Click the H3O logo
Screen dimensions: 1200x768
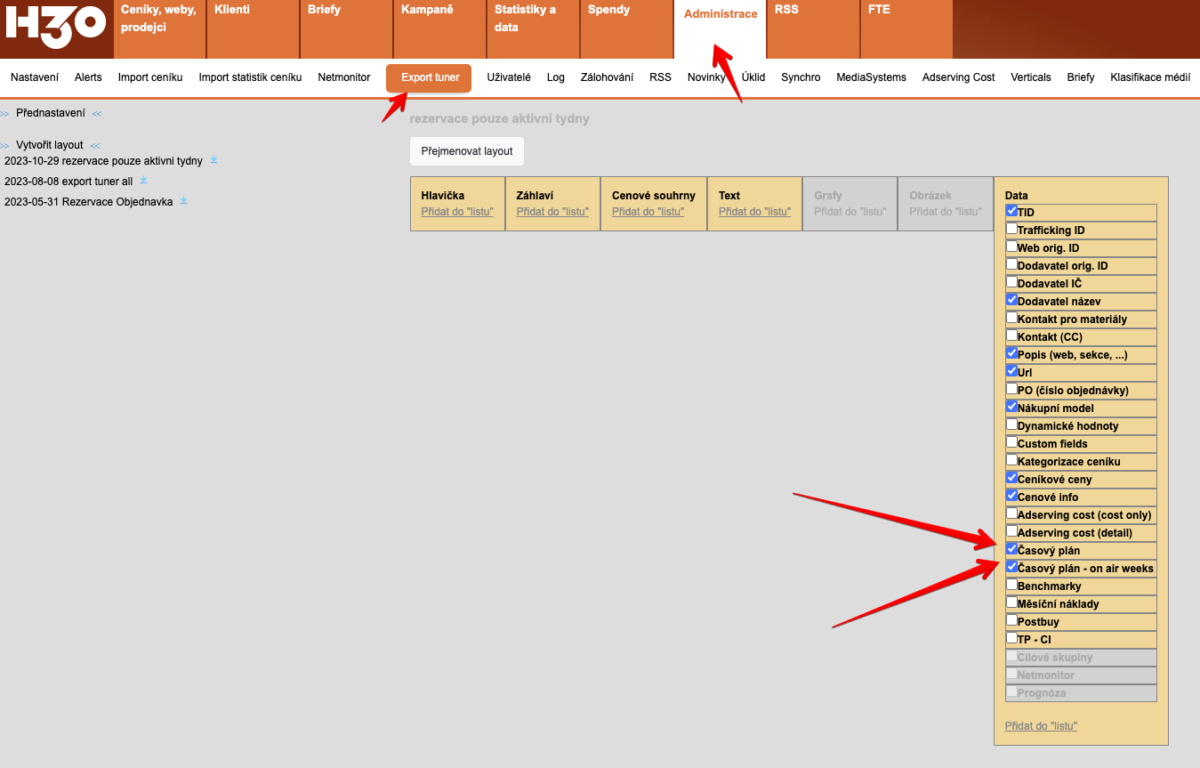click(56, 28)
